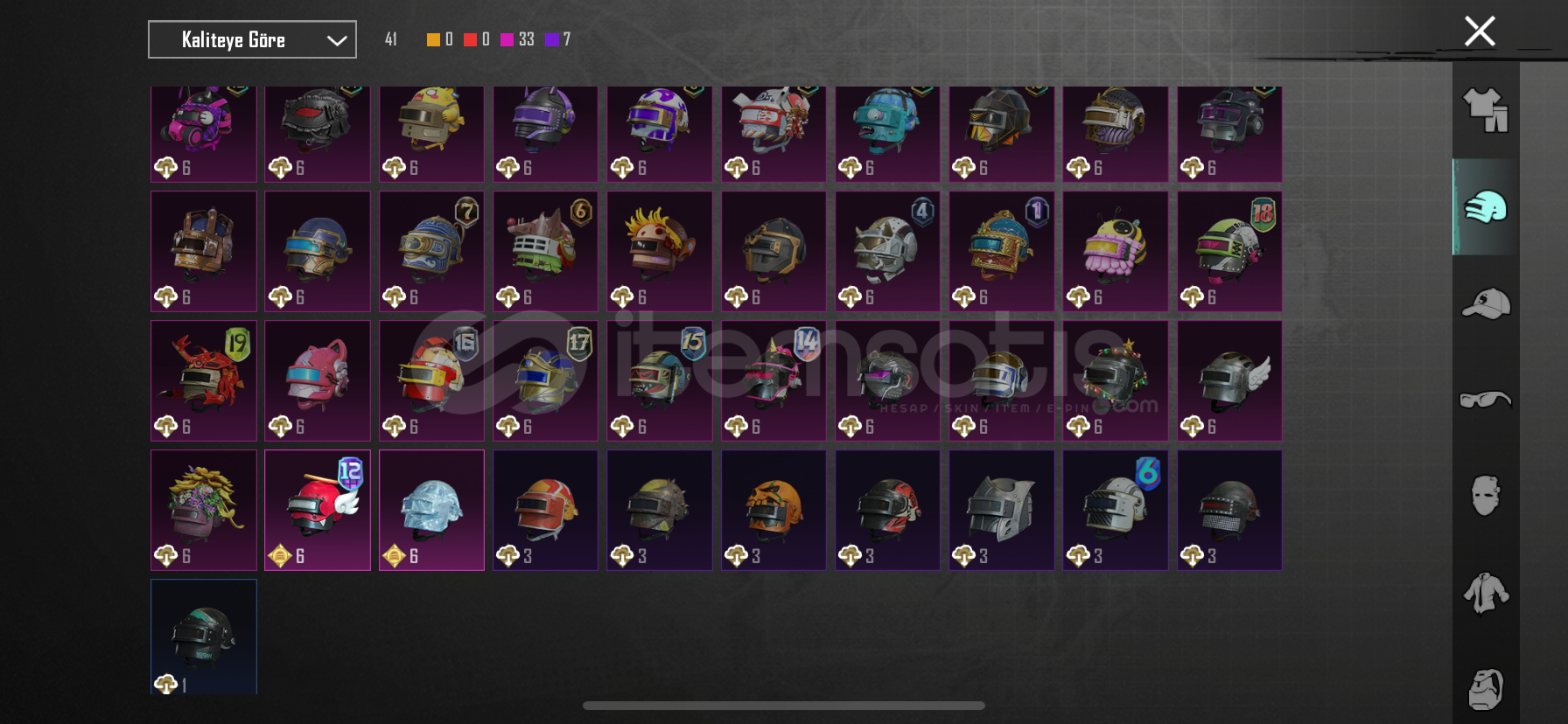The width and height of the screenshot is (1568, 724).
Task: Select the pink quality color filter
Action: [507, 39]
